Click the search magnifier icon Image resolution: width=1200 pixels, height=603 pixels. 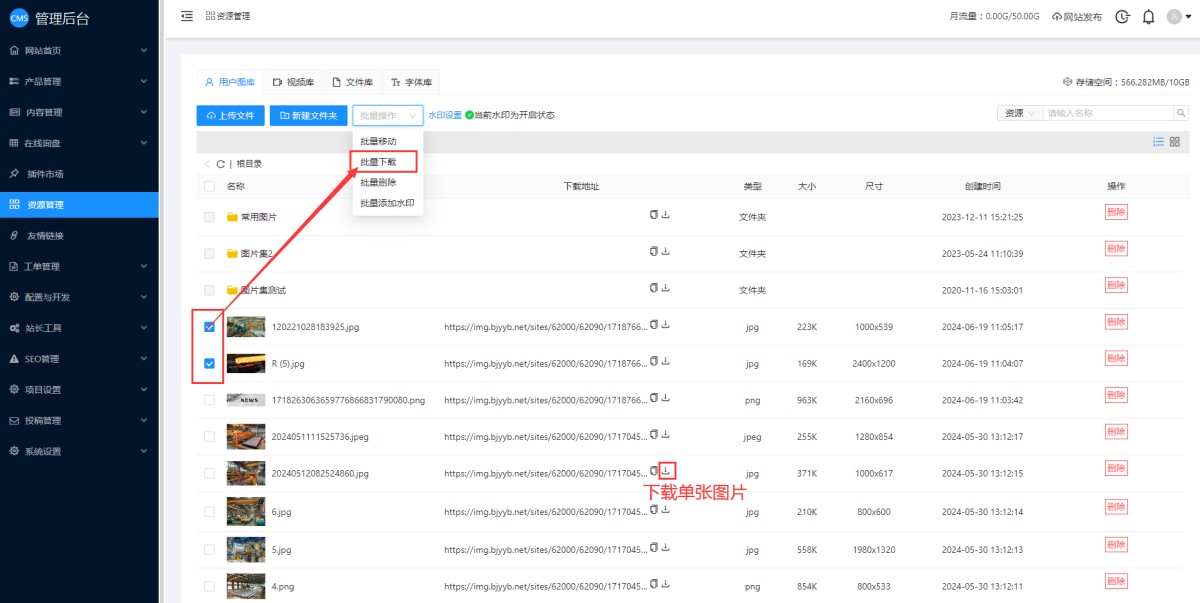(1181, 114)
